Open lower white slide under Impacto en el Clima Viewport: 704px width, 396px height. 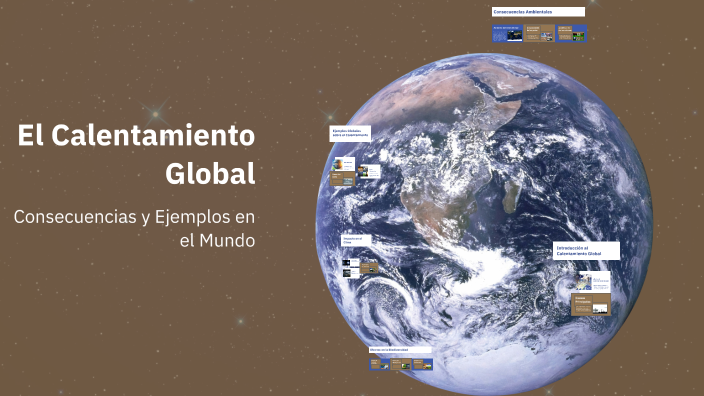point(351,273)
